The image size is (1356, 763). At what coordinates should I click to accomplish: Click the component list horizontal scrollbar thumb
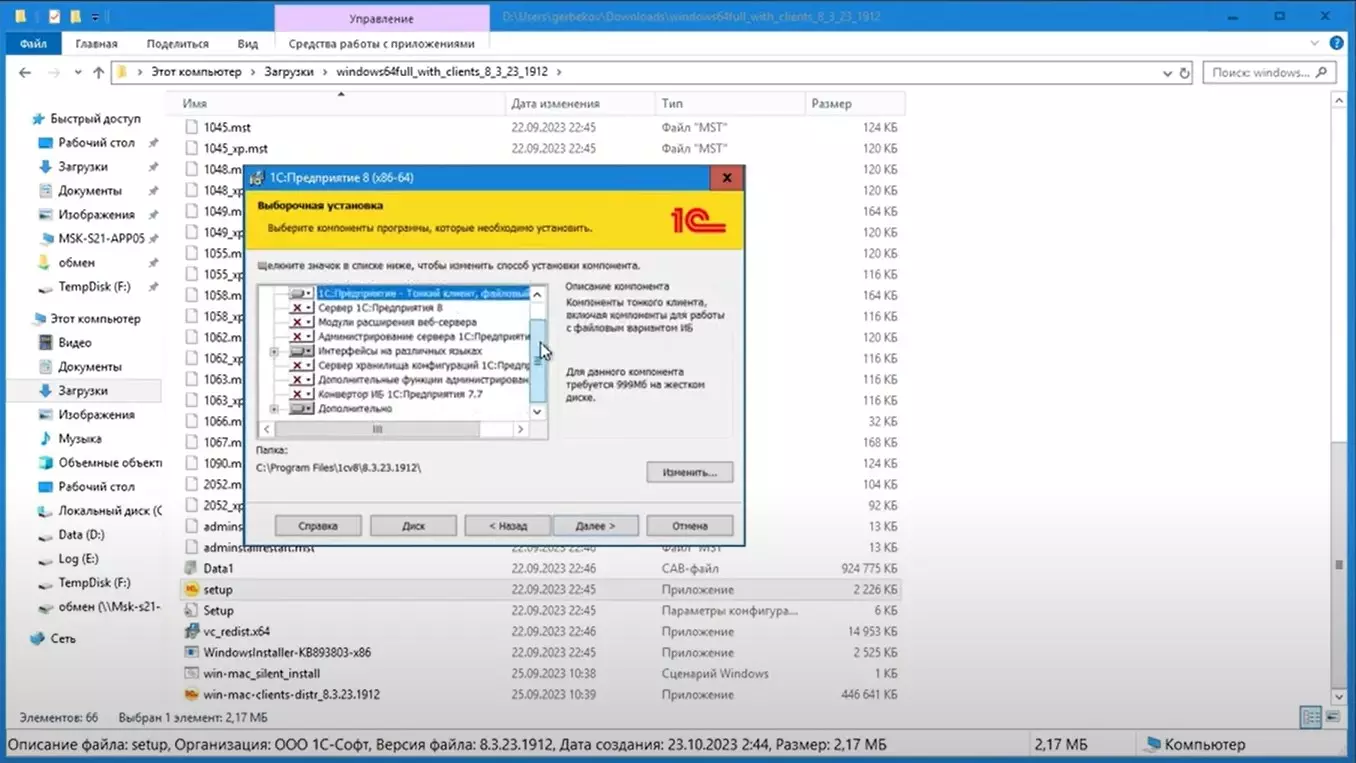[x=377, y=429]
